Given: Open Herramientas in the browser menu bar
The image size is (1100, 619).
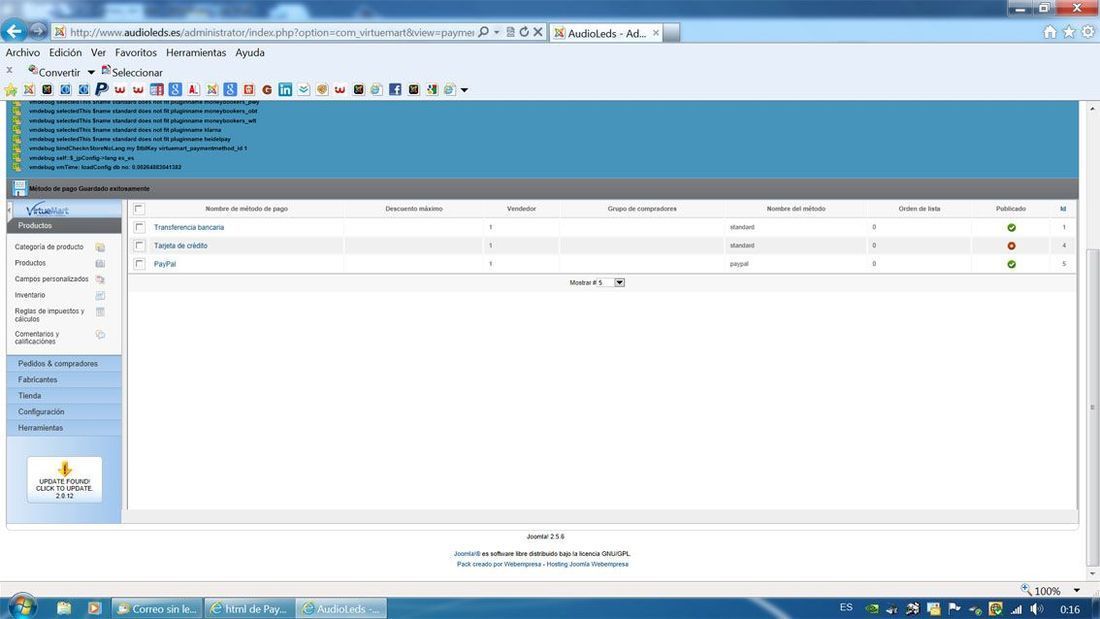Looking at the screenshot, I should click(196, 53).
